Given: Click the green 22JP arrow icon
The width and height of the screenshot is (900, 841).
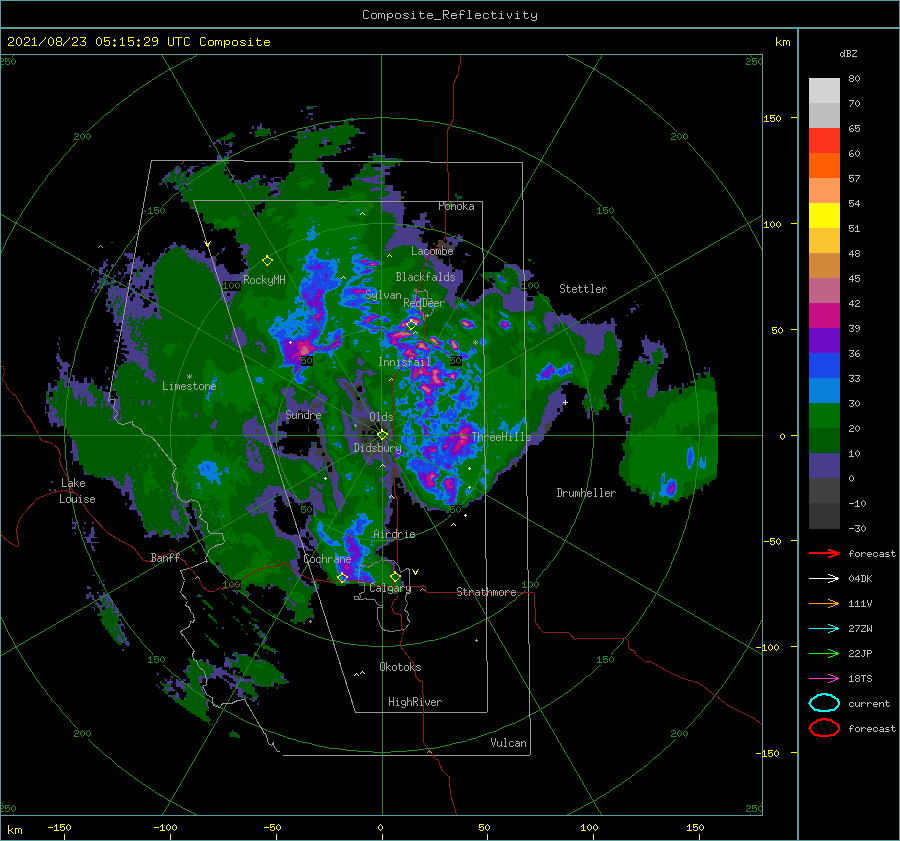Looking at the screenshot, I should coord(824,653).
